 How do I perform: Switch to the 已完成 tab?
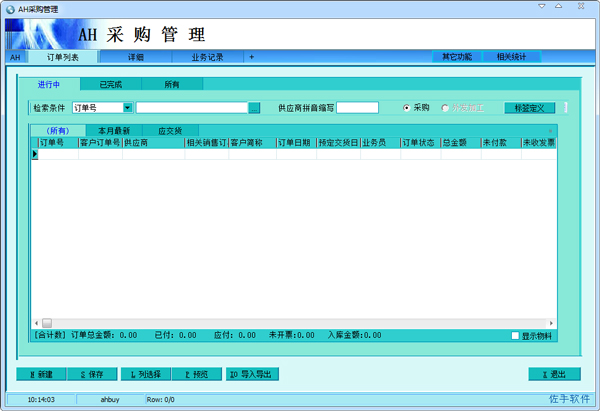tap(110, 85)
